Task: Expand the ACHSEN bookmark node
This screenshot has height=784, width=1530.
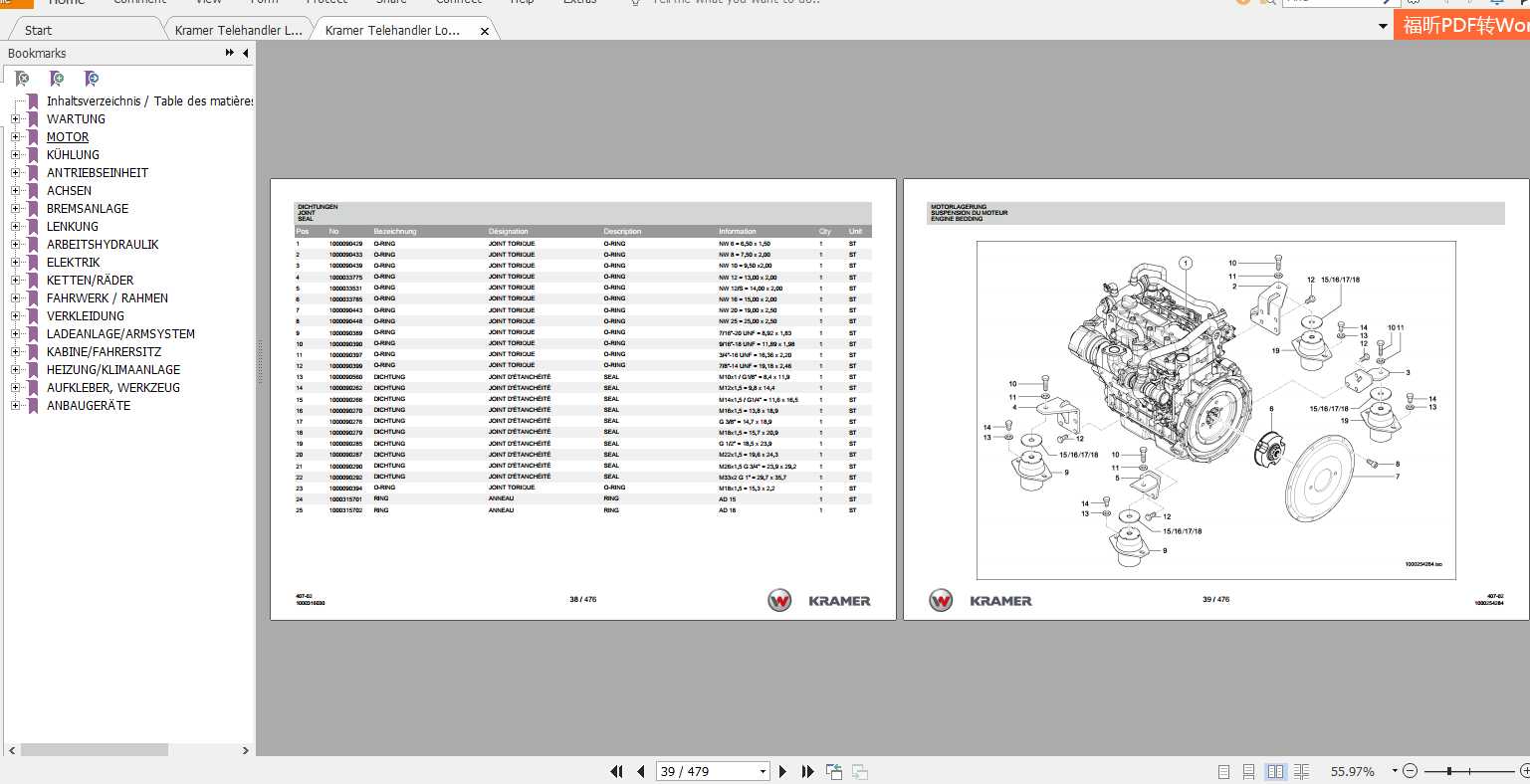Action: [x=15, y=191]
